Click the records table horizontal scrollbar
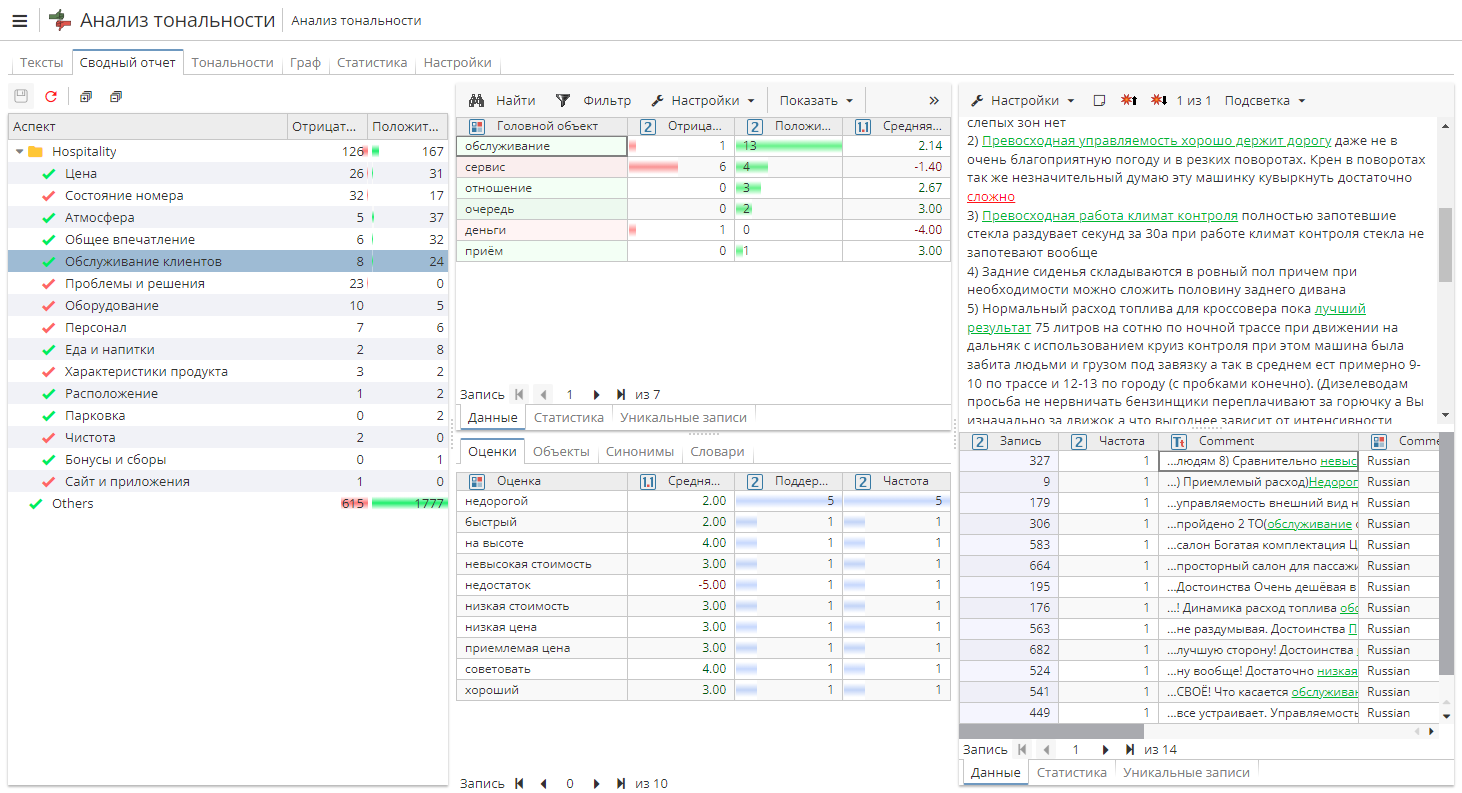1462x793 pixels. click(1051, 731)
